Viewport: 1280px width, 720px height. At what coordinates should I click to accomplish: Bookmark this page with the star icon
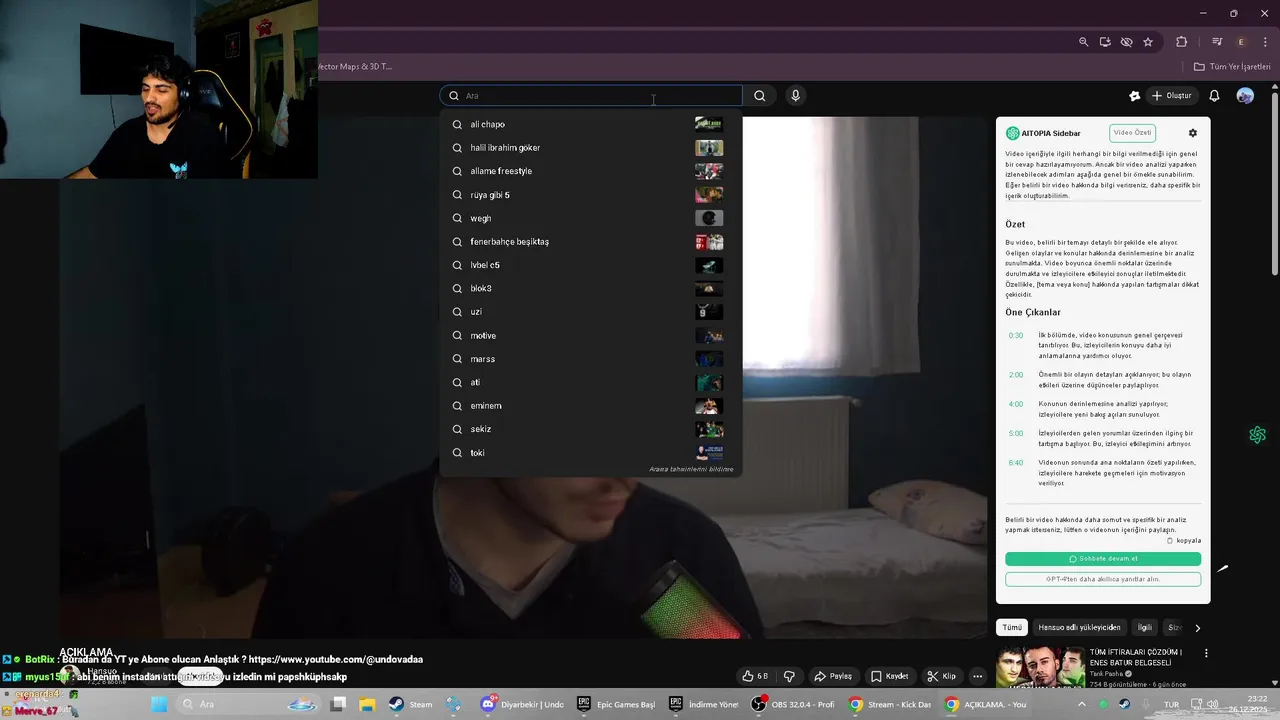pyautogui.click(x=1148, y=42)
